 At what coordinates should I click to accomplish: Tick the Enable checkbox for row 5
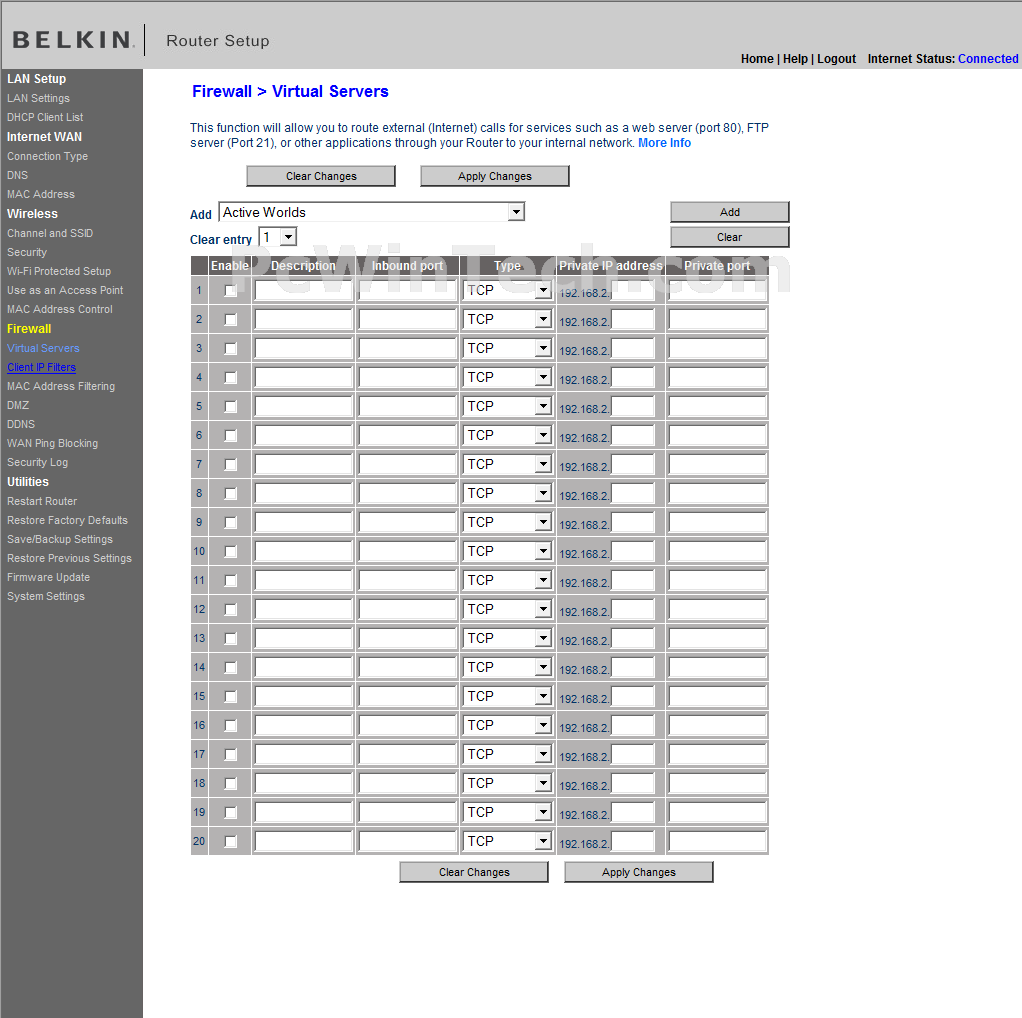(230, 407)
